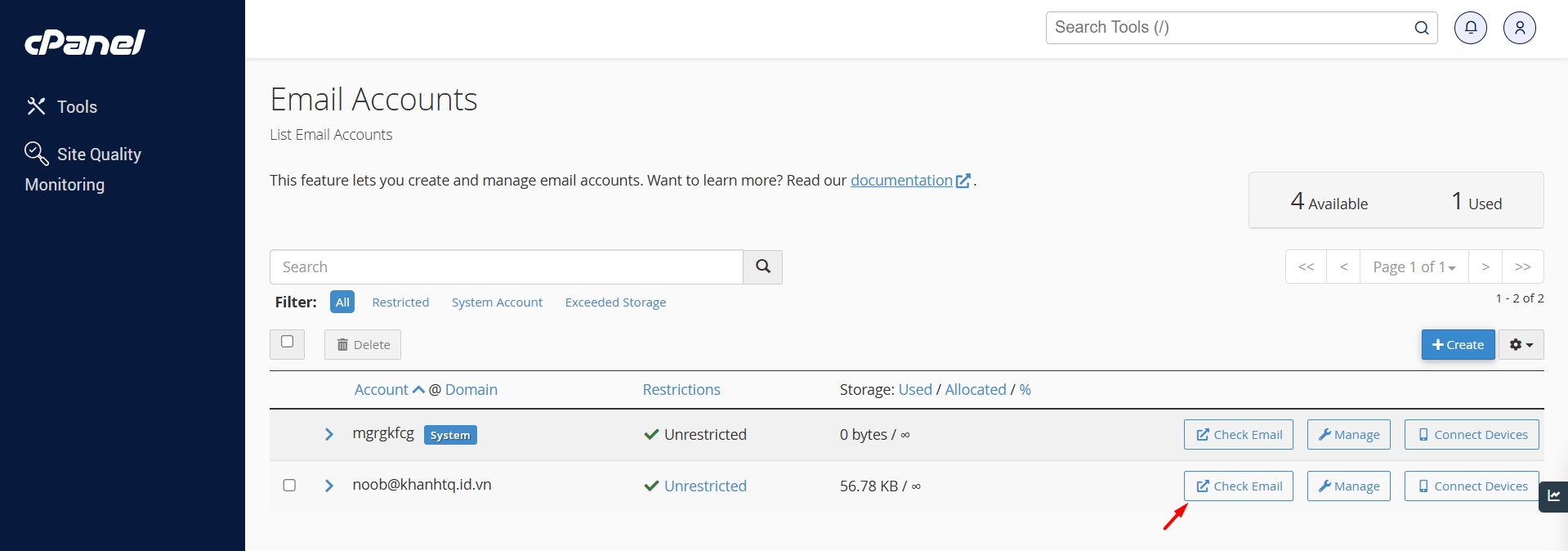
Task: Sort the list by Account column
Action: tap(382, 390)
